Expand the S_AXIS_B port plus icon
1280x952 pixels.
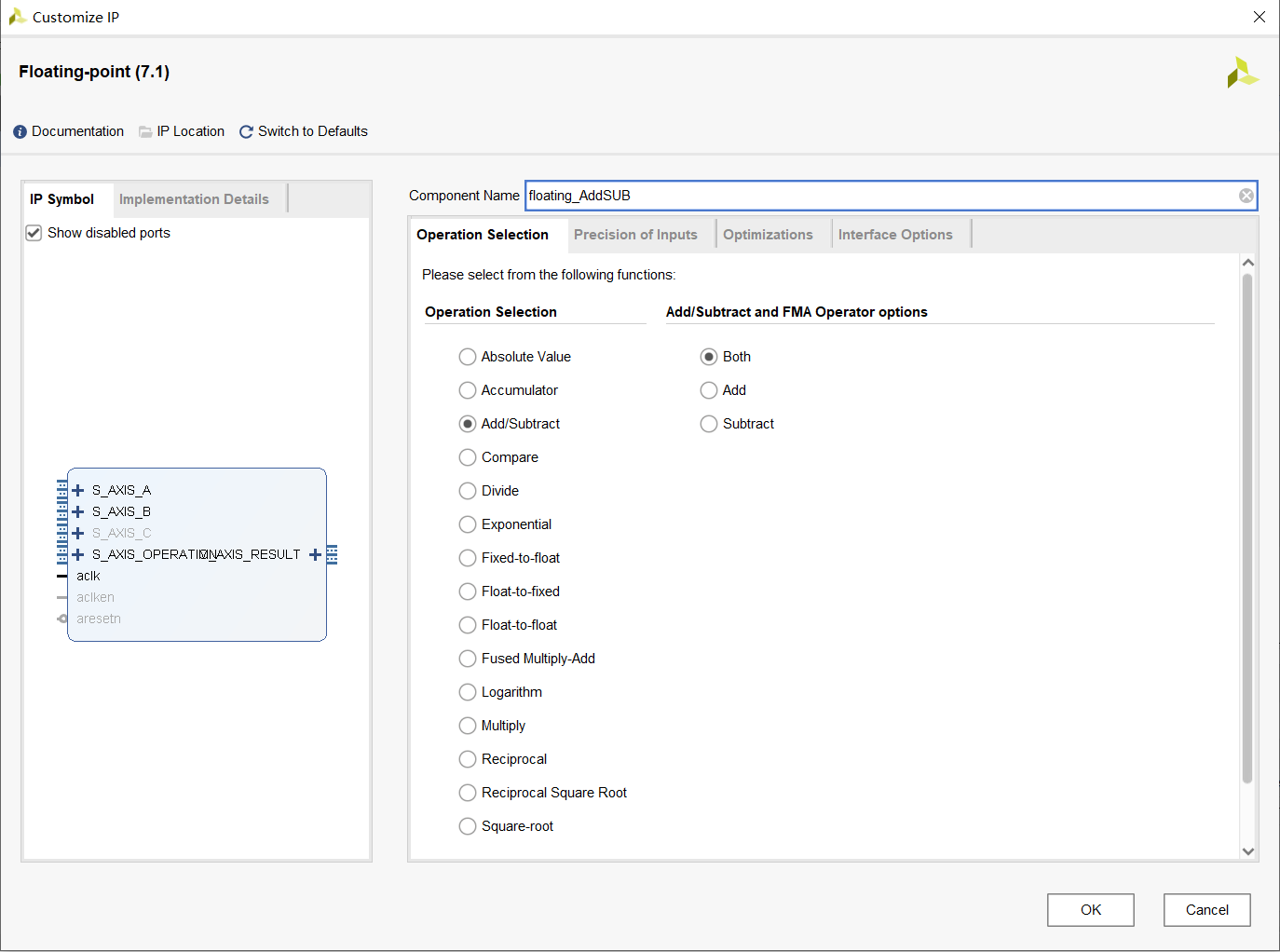(78, 511)
